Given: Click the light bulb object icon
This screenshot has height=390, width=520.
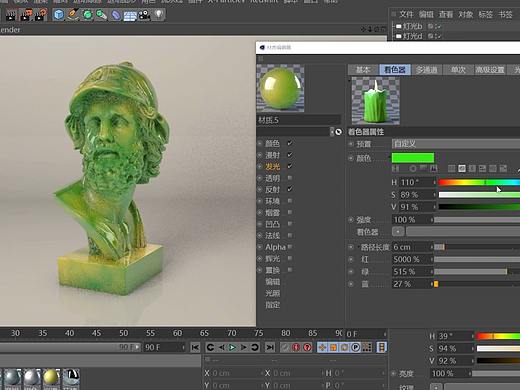Looking at the screenshot, I should pos(159,15).
